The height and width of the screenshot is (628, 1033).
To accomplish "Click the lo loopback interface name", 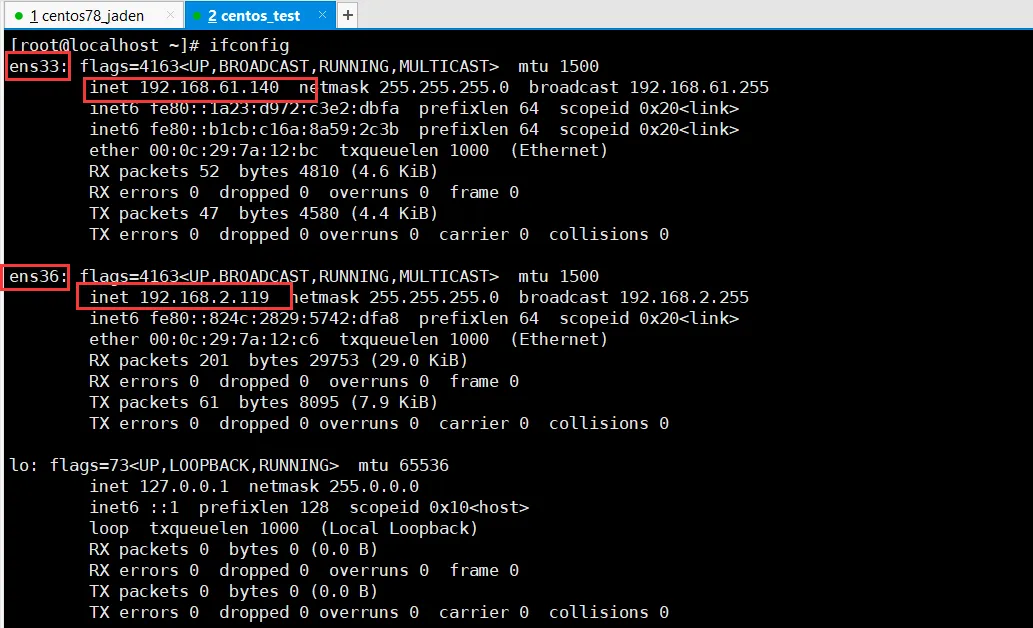I will [x=20, y=465].
